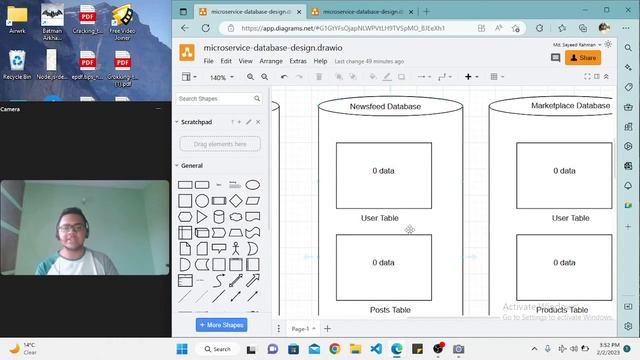Open Windows Start menu on taskbar
The width and height of the screenshot is (640, 360).
click(x=182, y=349)
